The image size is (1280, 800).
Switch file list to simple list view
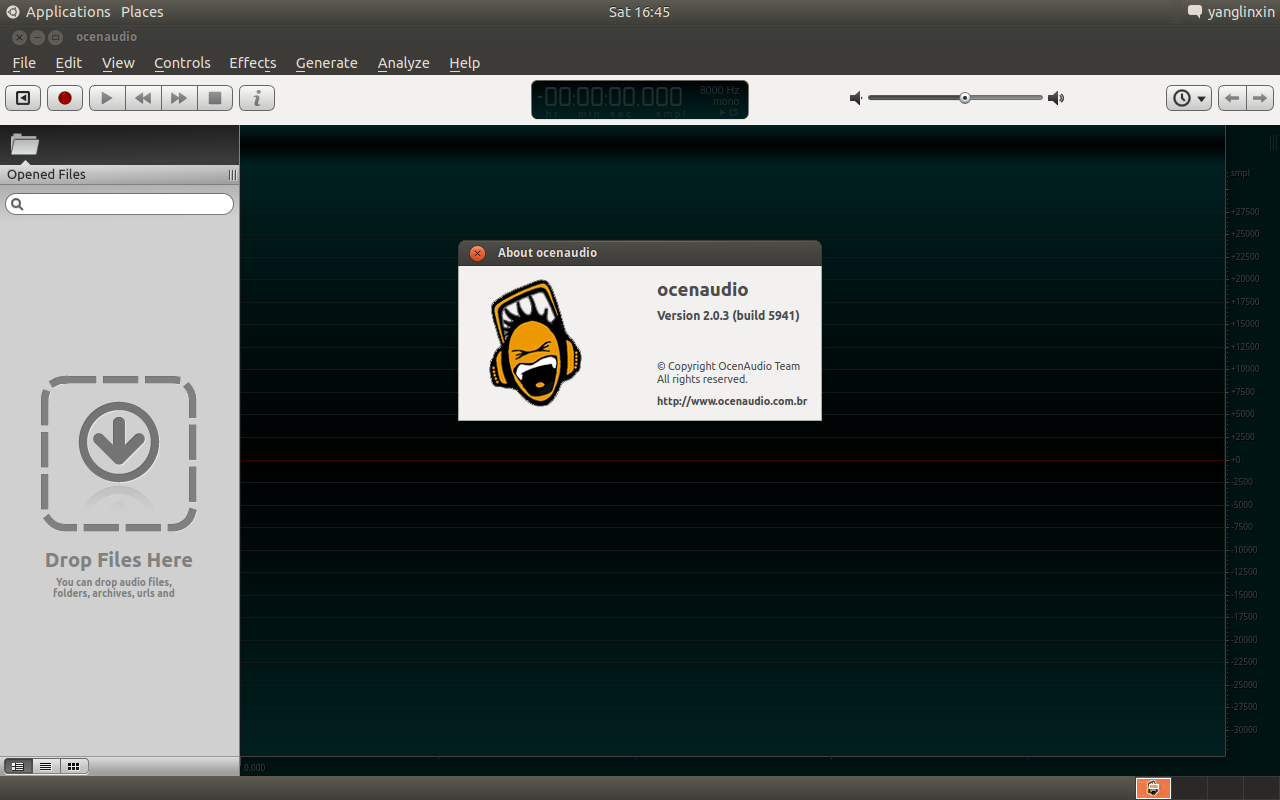pos(45,766)
